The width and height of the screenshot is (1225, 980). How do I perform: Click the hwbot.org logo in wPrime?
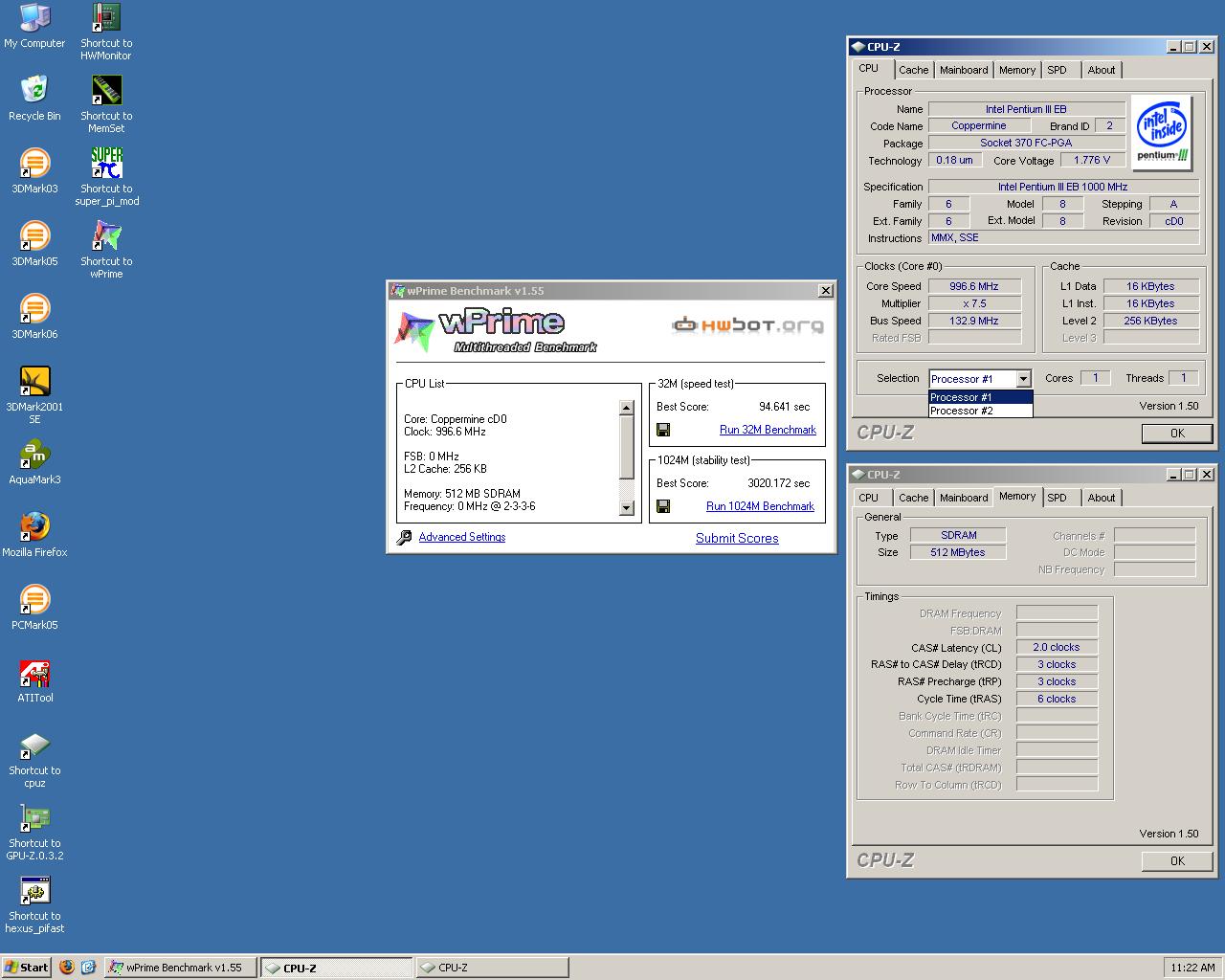coord(747,325)
